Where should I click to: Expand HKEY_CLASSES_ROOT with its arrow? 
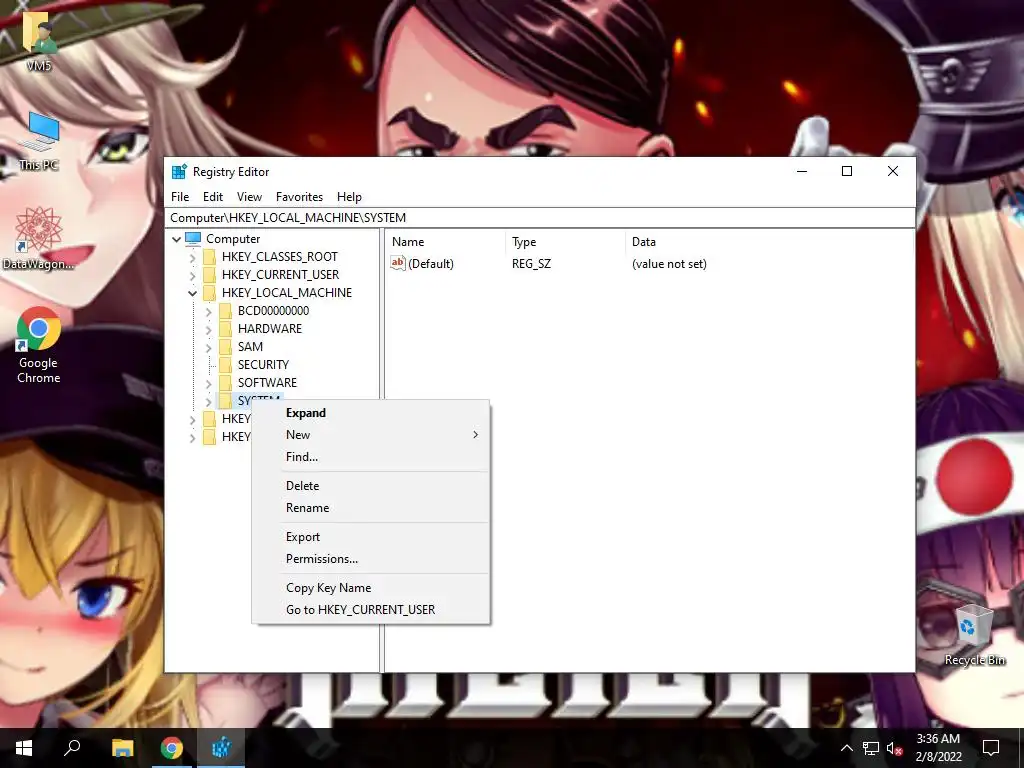click(x=193, y=257)
